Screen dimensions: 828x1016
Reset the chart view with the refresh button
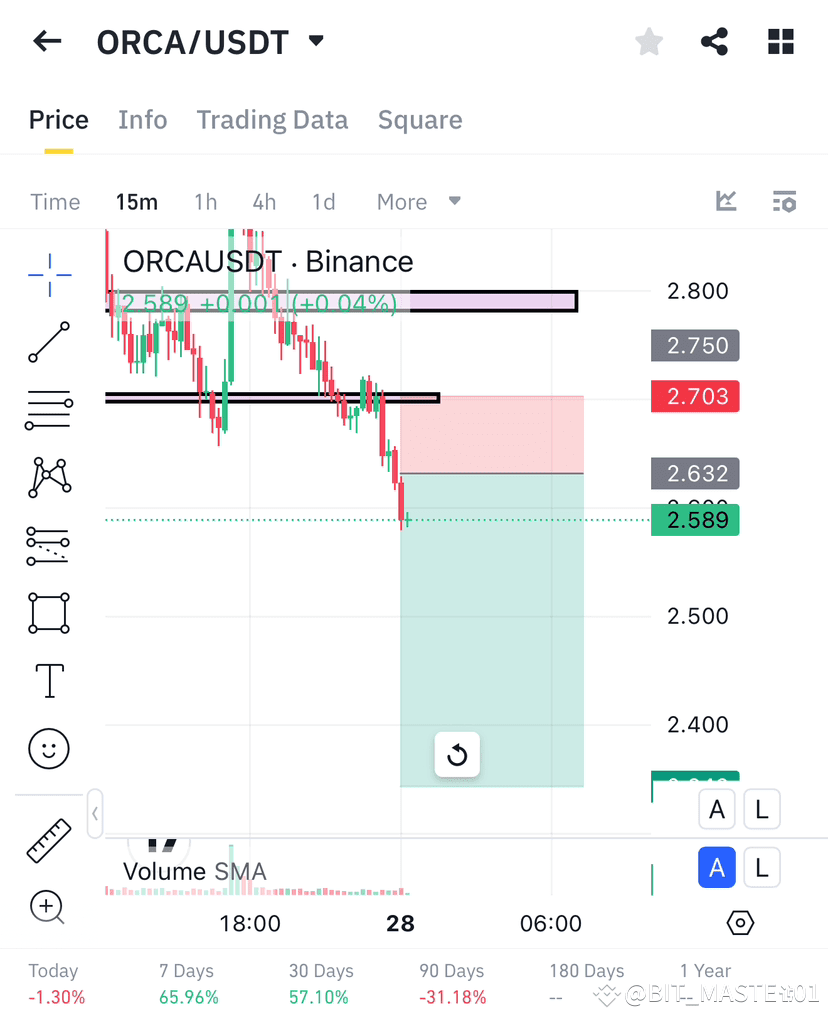coord(457,755)
